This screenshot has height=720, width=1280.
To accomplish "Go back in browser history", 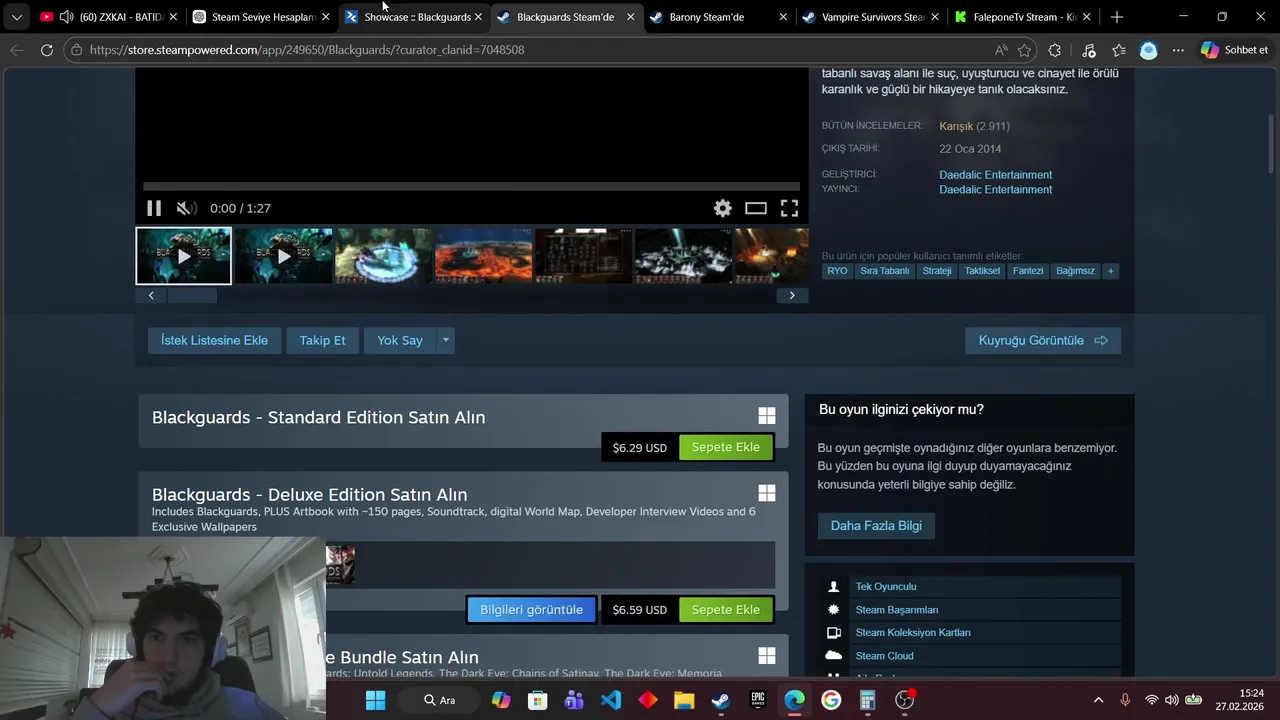I will (x=17, y=50).
